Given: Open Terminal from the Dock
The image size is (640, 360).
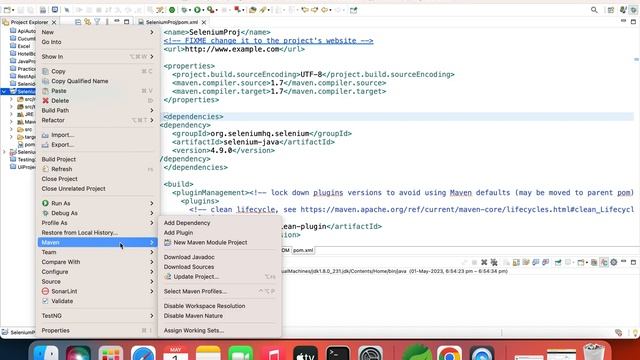Looking at the screenshot, I should [338, 353].
